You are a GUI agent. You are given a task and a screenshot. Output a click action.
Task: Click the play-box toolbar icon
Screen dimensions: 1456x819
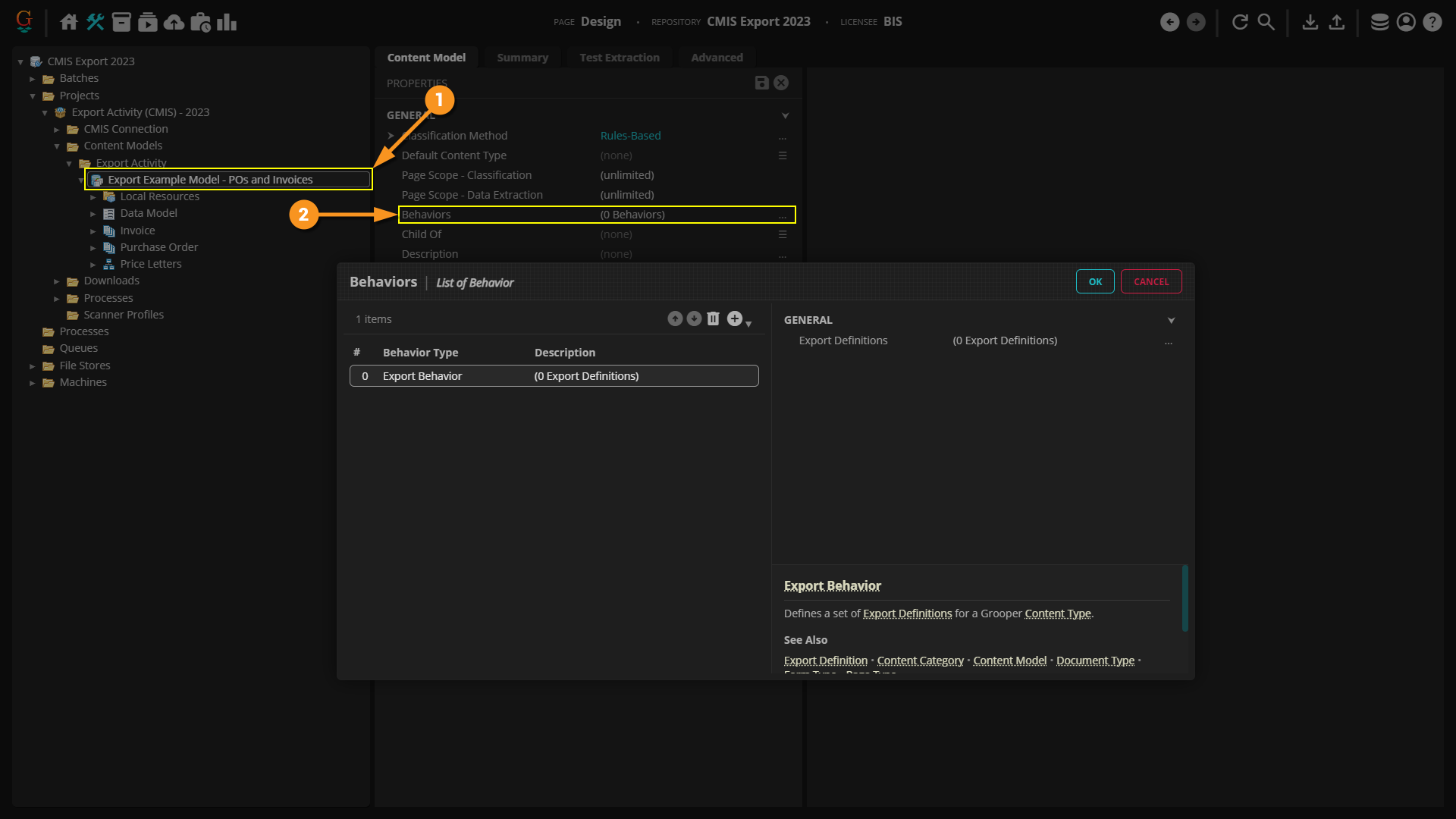pyautogui.click(x=148, y=22)
